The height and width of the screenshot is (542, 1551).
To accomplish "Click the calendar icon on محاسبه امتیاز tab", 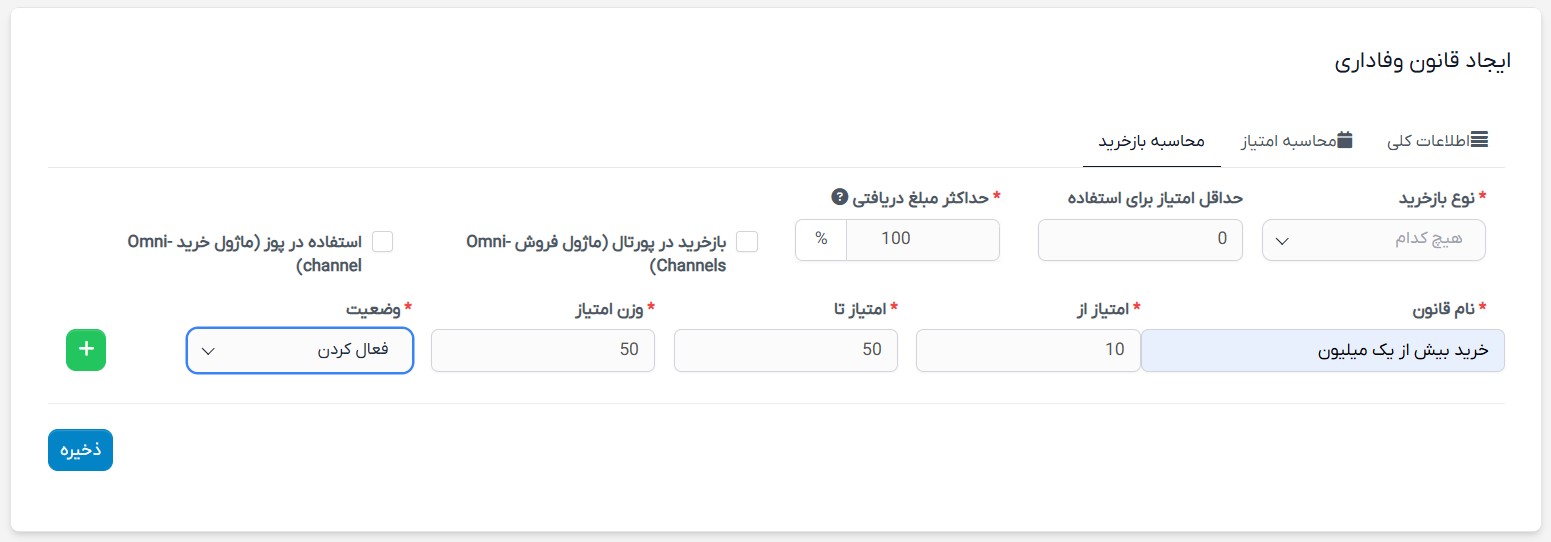I will 1345,140.
